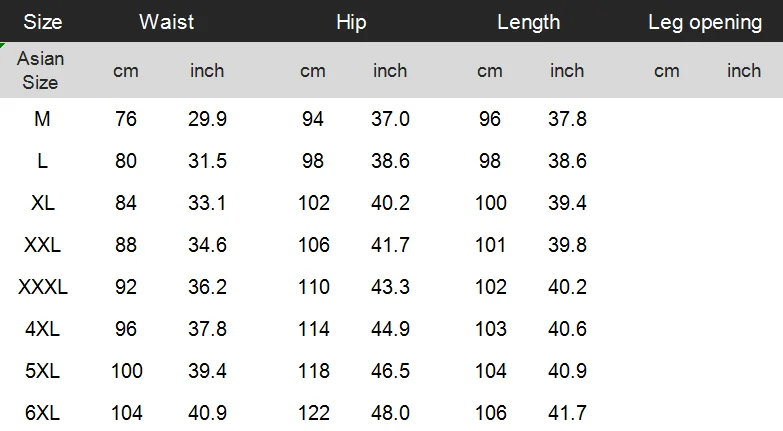Click the 6XL size row label
This screenshot has width=783, height=431.
pyautogui.click(x=42, y=413)
